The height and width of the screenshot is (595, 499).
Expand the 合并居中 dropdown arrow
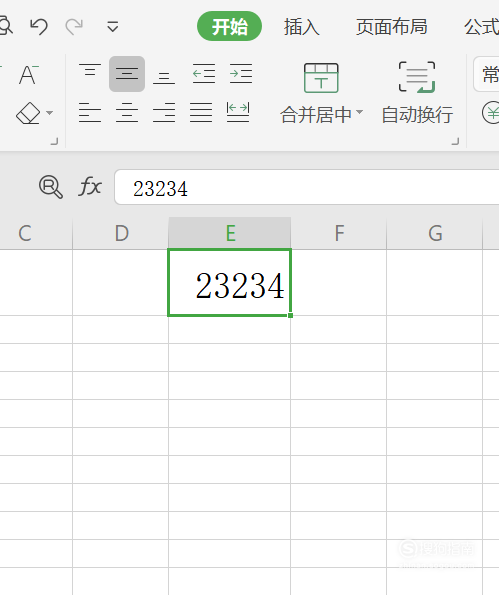click(359, 112)
